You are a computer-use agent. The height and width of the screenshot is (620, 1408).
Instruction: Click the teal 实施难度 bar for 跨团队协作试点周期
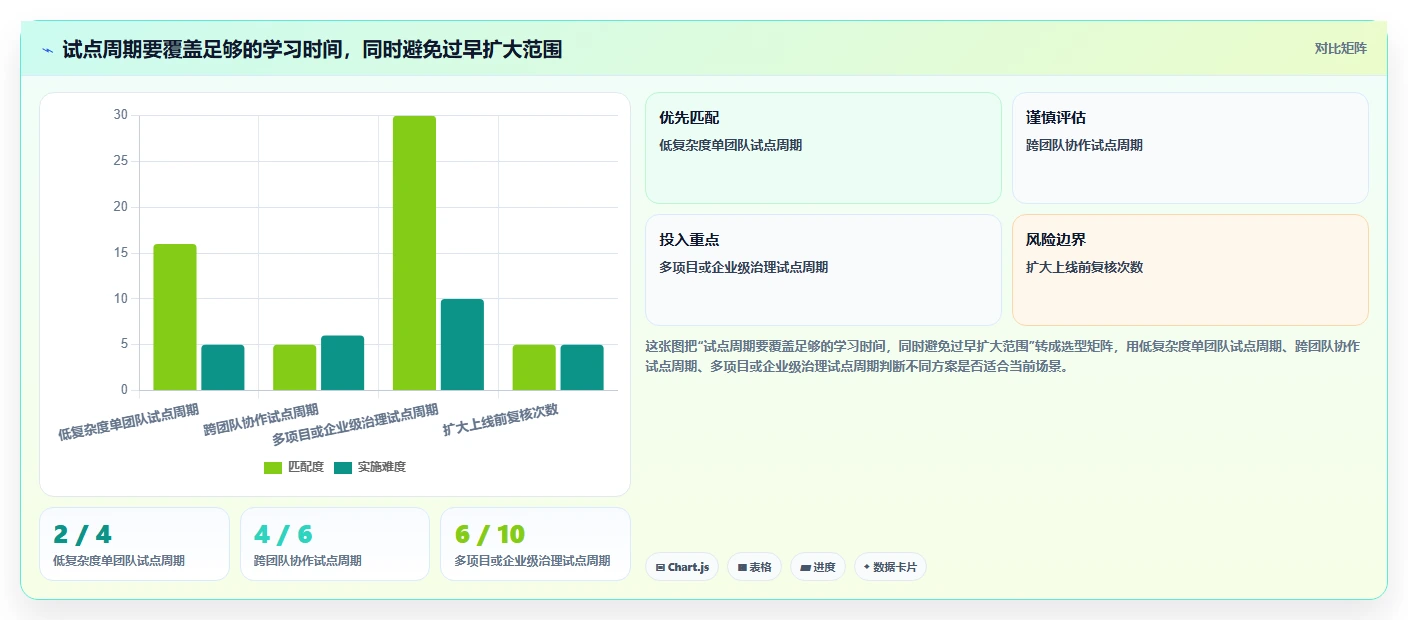coord(342,363)
